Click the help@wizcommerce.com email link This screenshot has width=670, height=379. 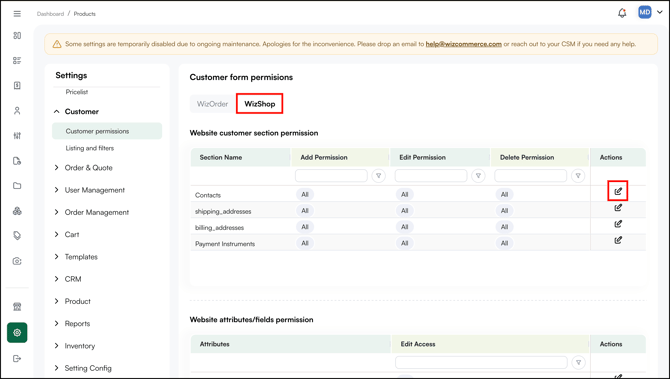pos(464,44)
